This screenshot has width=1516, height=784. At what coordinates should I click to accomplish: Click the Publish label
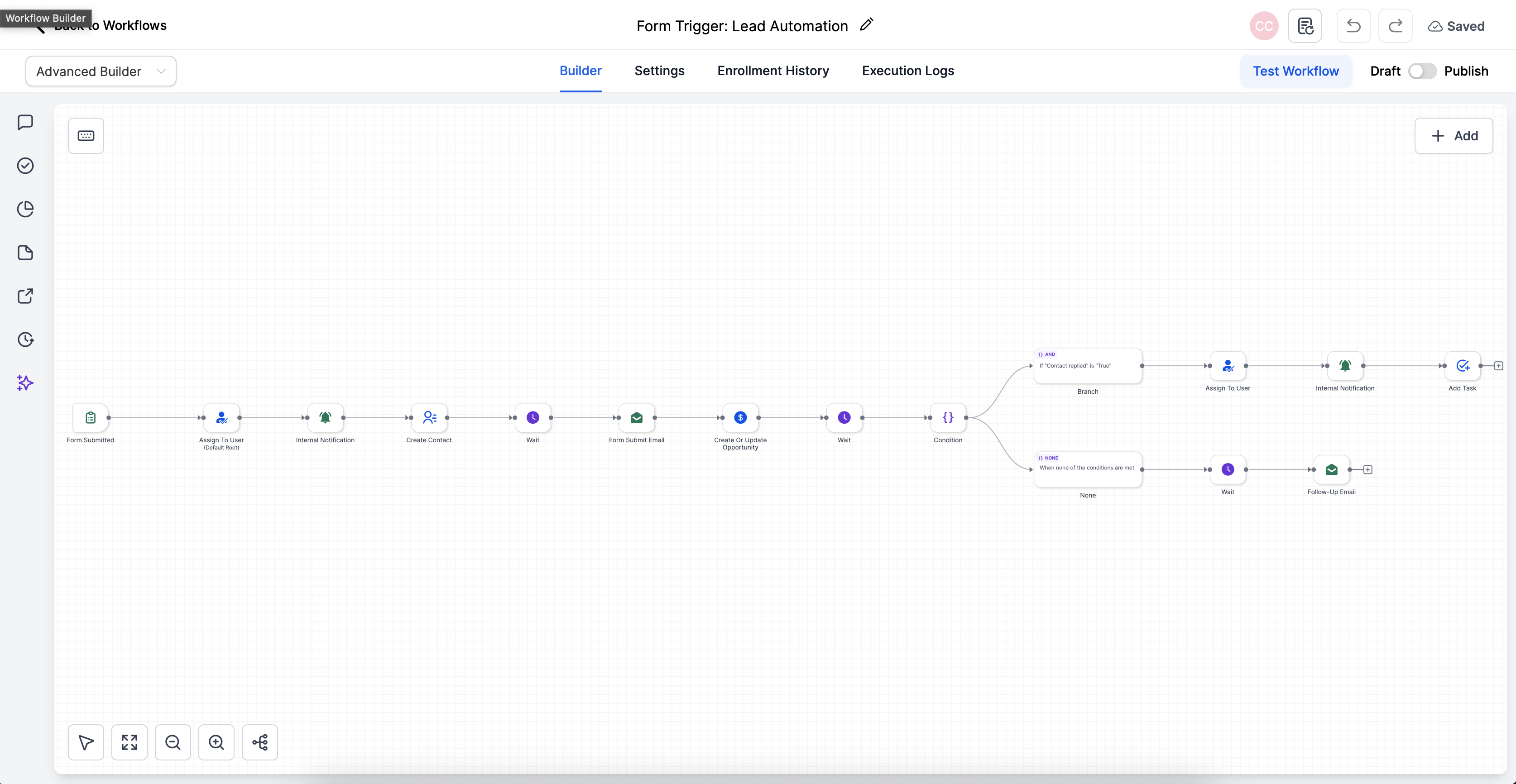1466,71
